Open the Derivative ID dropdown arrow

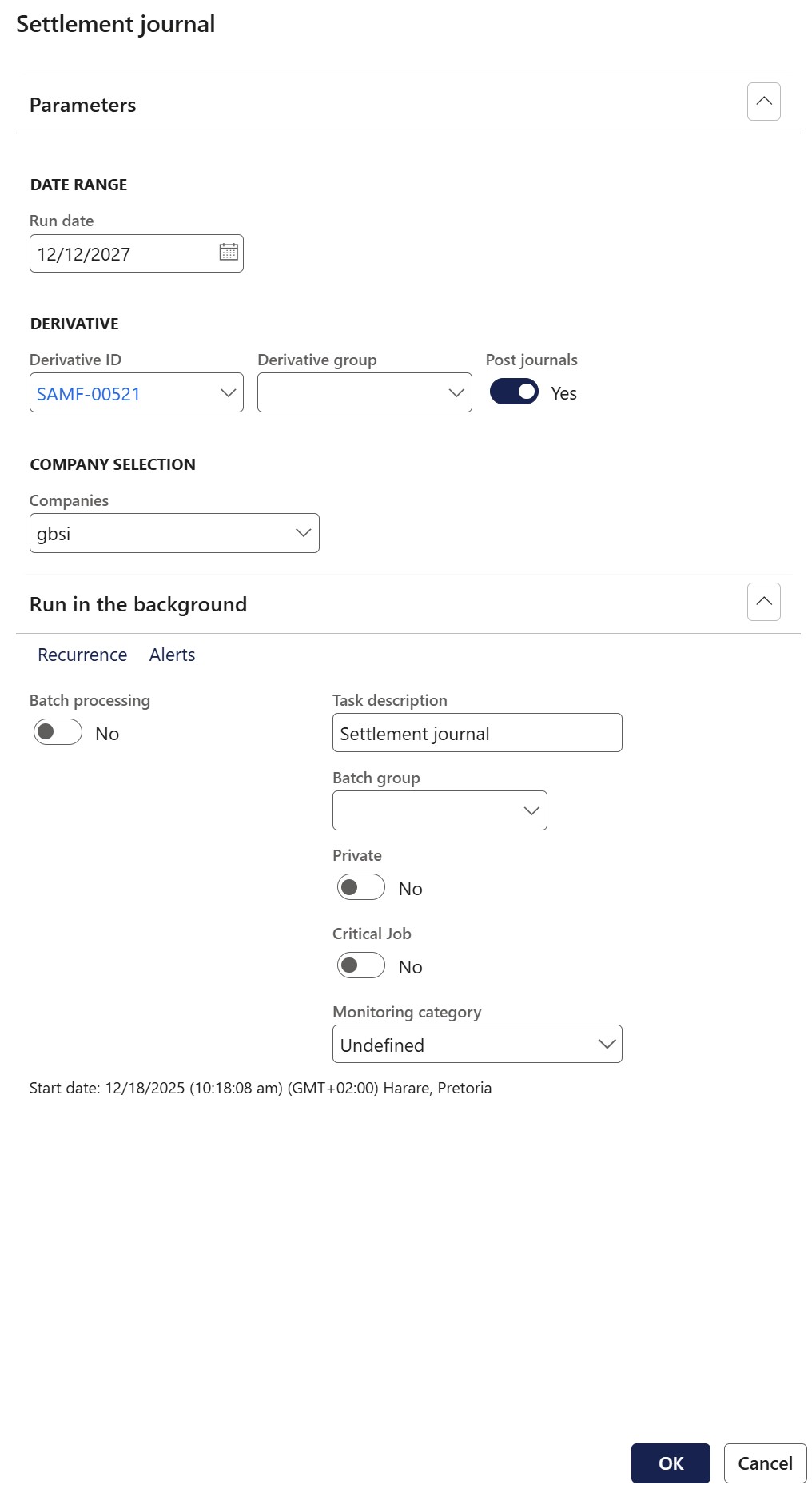pos(228,393)
